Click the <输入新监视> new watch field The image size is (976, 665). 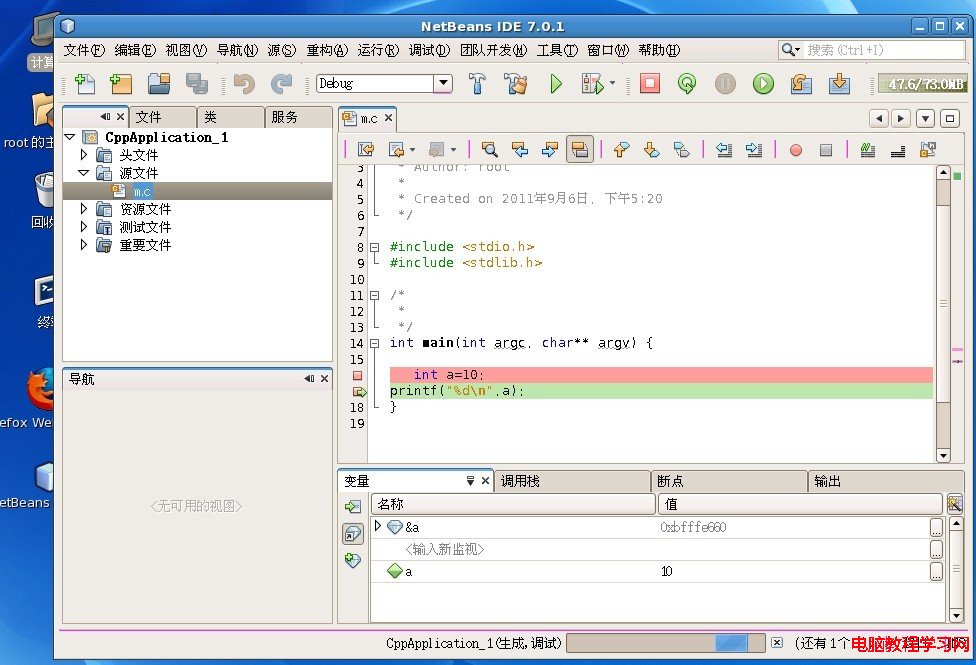point(444,549)
